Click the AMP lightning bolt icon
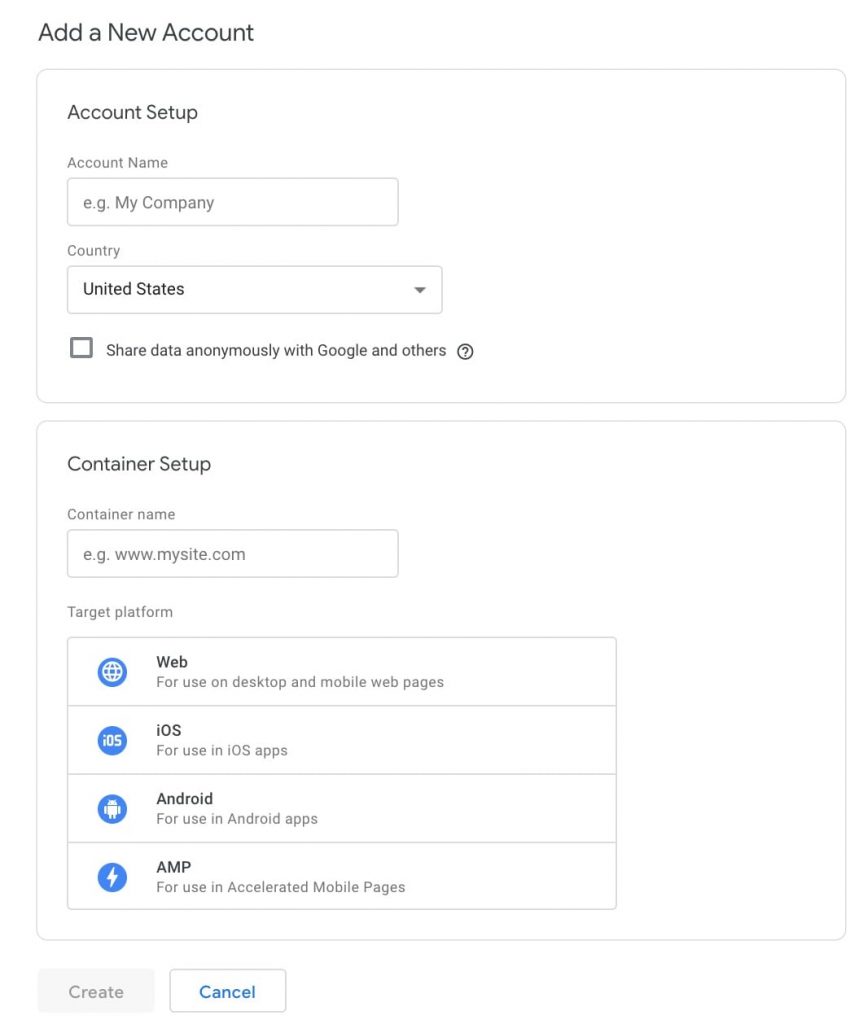This screenshot has width=863, height=1024. 111,876
